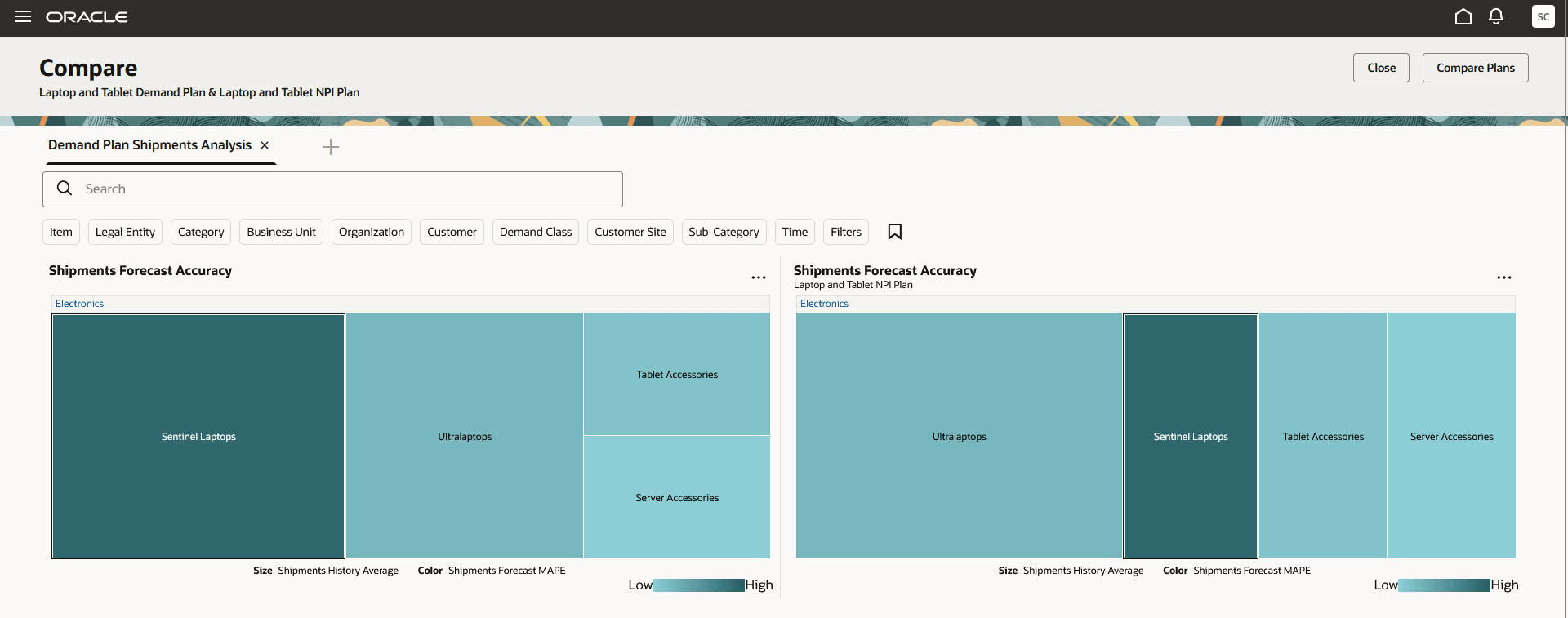Open the Customer filter chip
Viewport: 1568px width, 618px height.
click(452, 232)
